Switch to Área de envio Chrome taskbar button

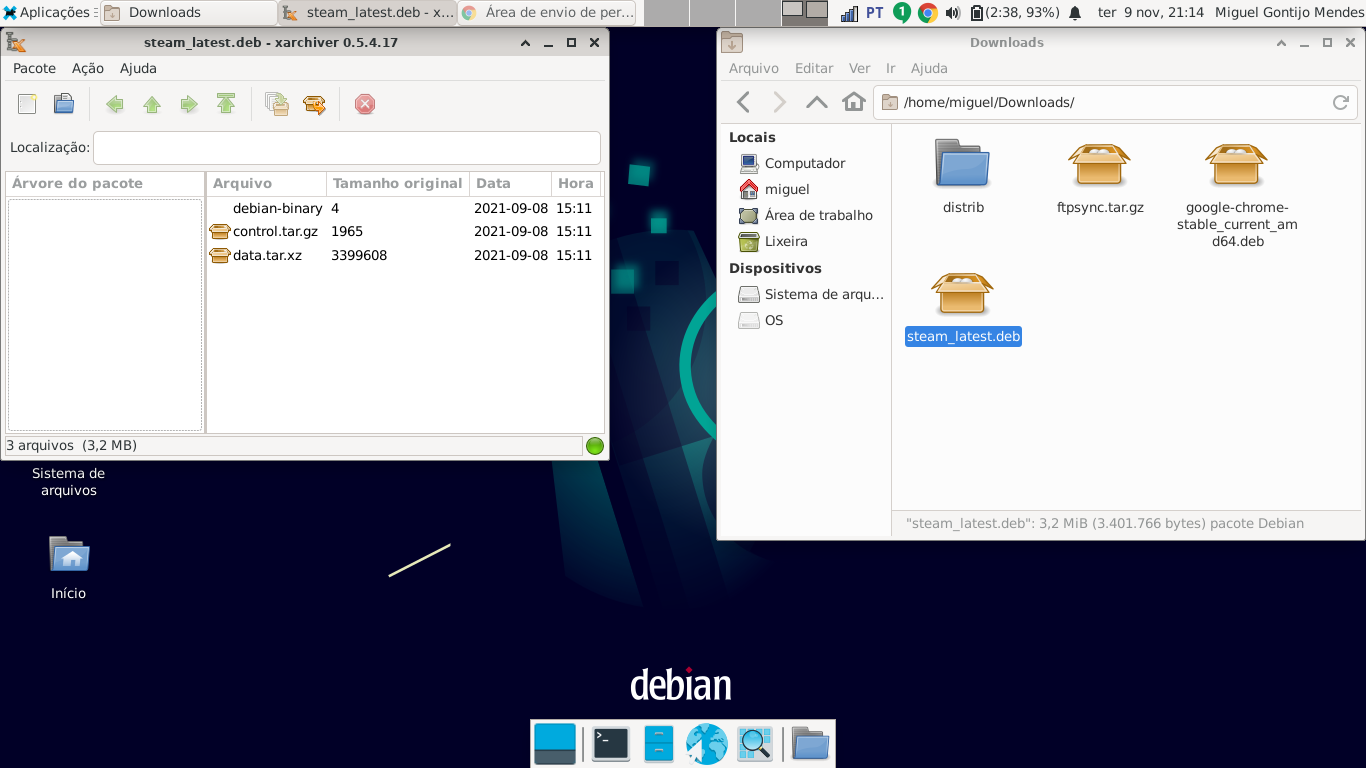548,13
